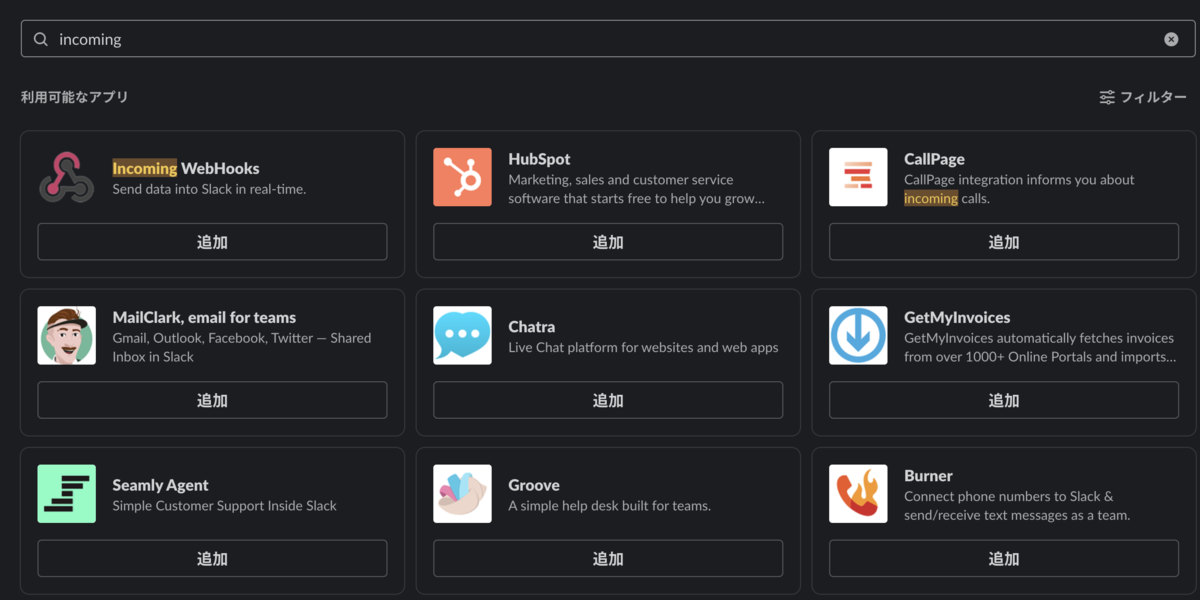
Task: Open the Groove title link
Action: click(534, 485)
